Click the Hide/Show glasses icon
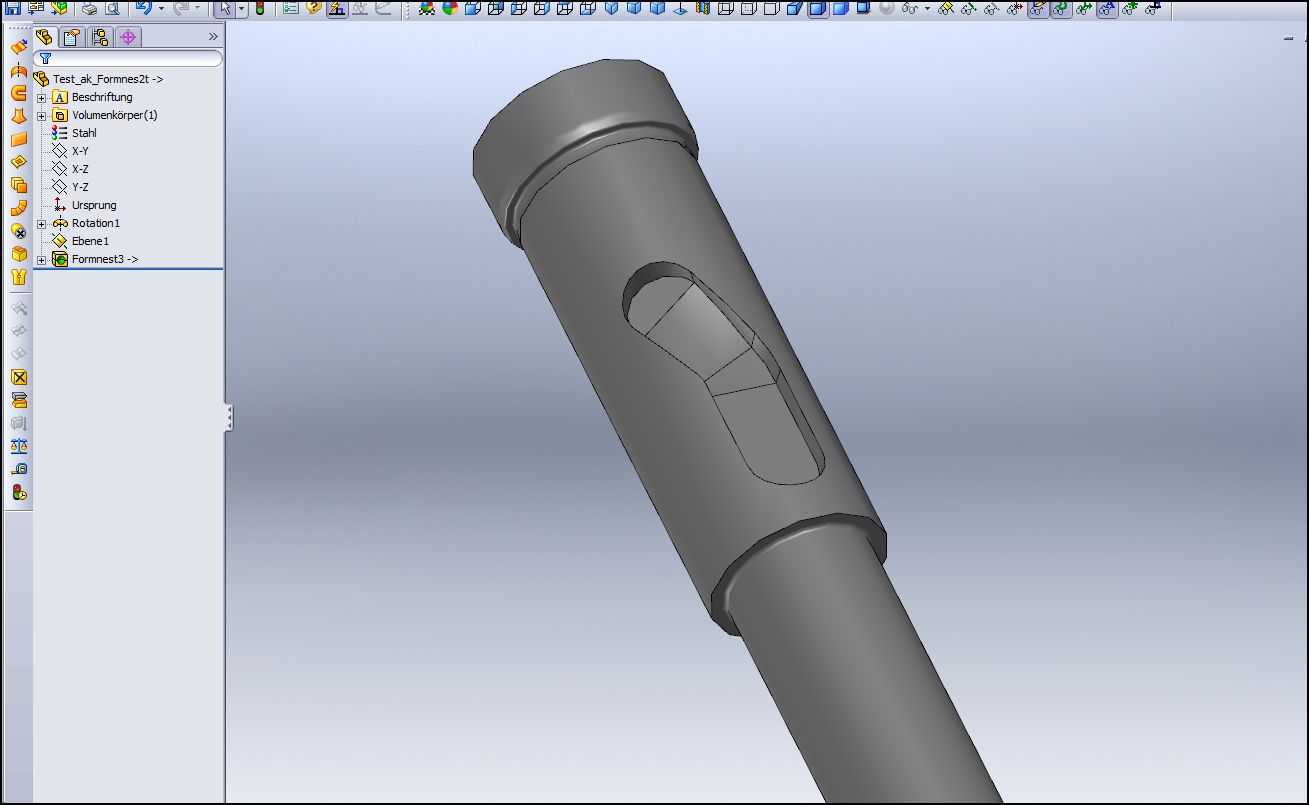Screen dimensions: 1309x805 tap(910, 8)
